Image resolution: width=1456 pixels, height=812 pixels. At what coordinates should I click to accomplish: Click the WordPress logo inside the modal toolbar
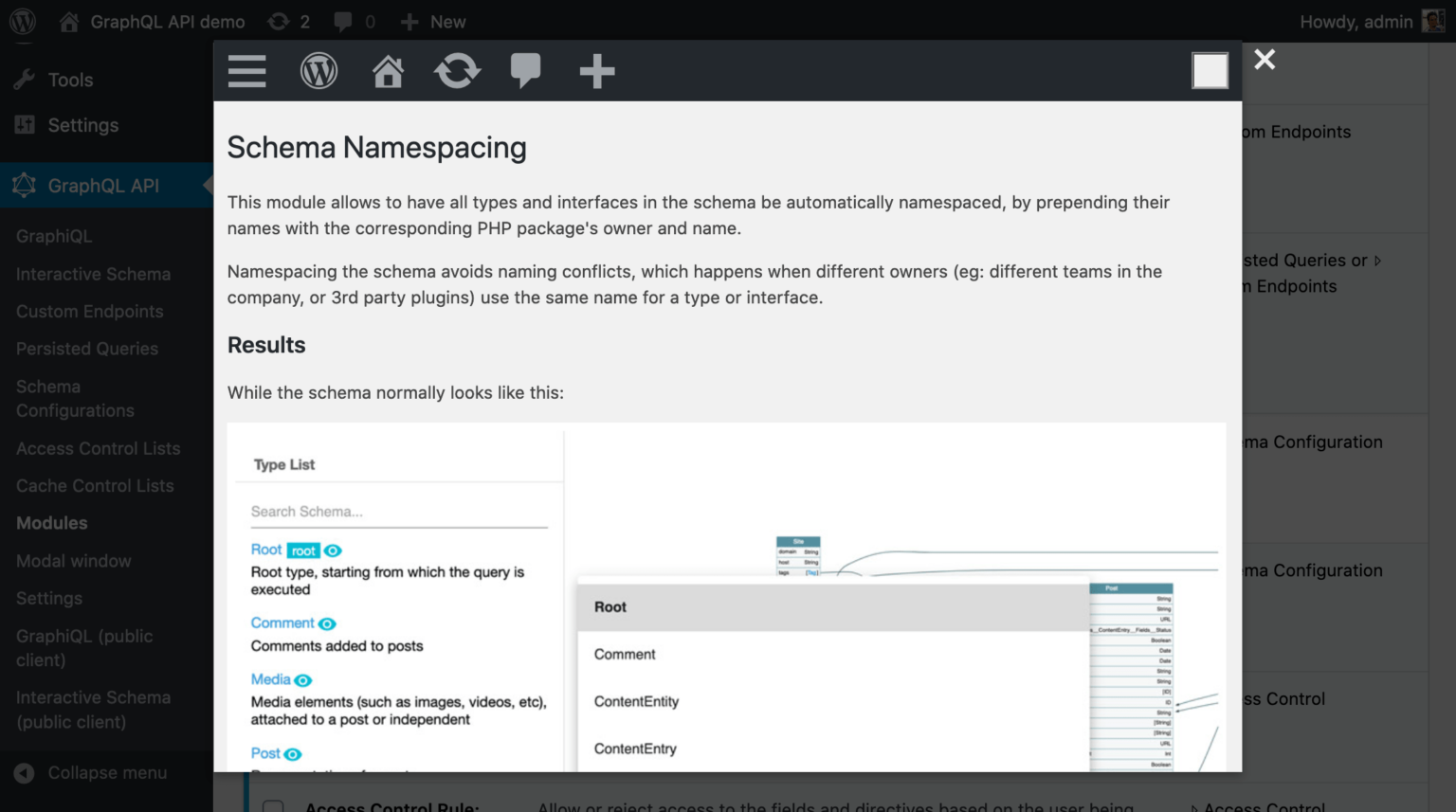click(318, 71)
